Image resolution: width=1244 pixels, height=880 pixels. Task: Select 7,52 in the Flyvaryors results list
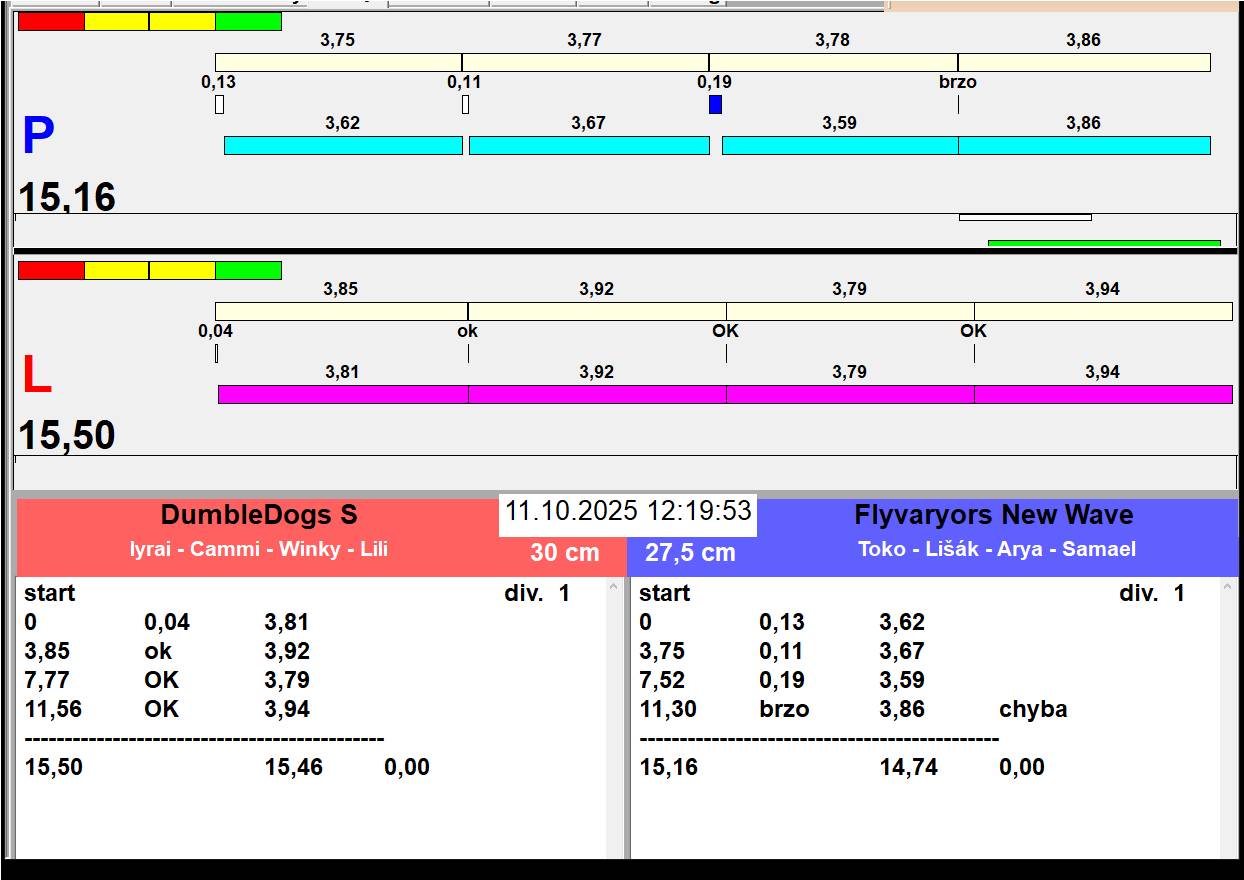[x=662, y=680]
